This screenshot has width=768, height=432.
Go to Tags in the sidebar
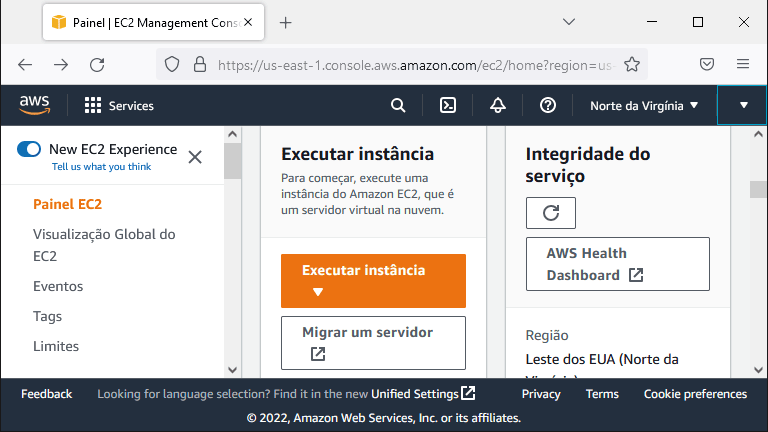(x=48, y=316)
